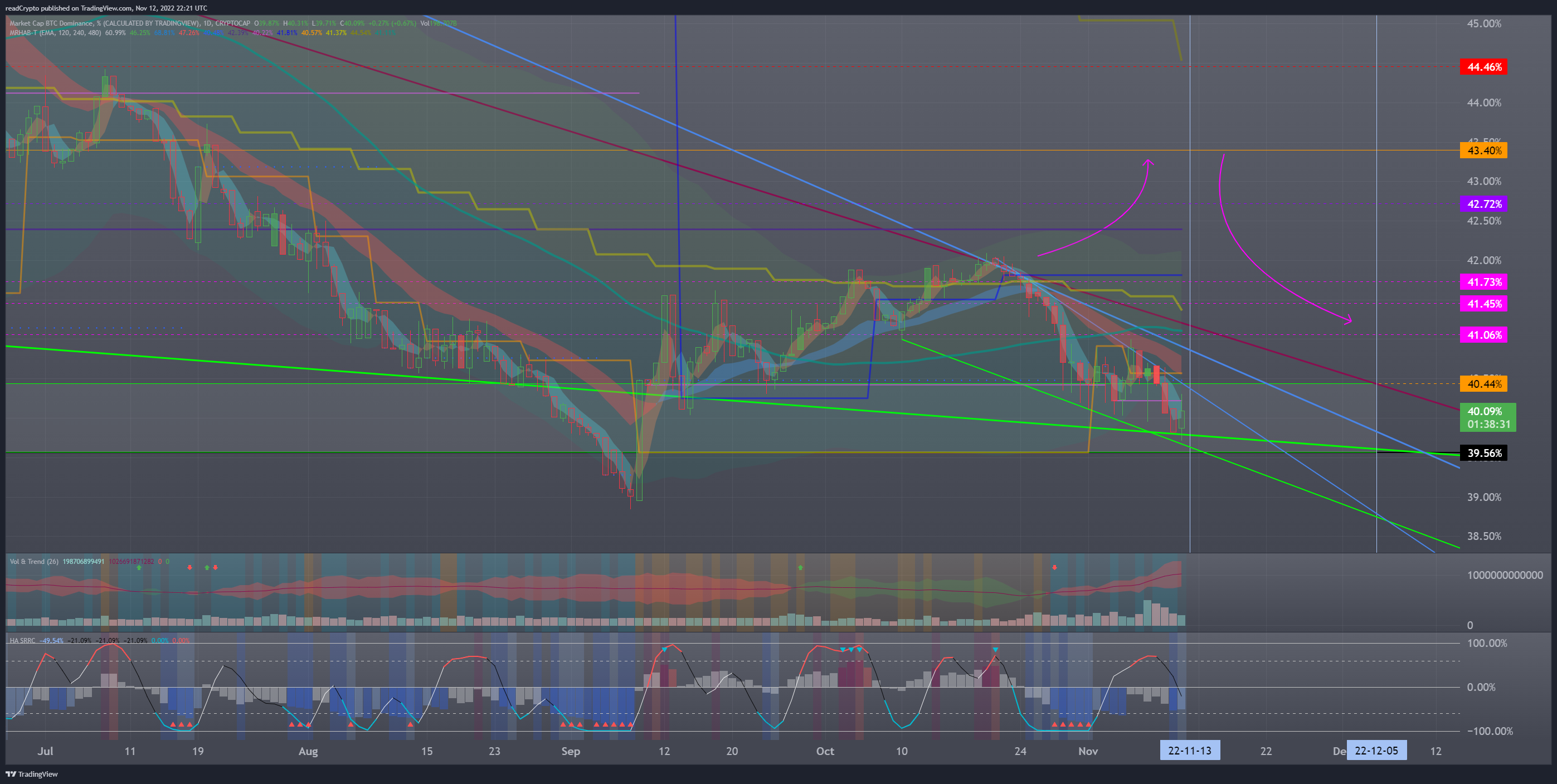Click the 45.00% price axis value
The image size is (1557, 784).
1484,23
